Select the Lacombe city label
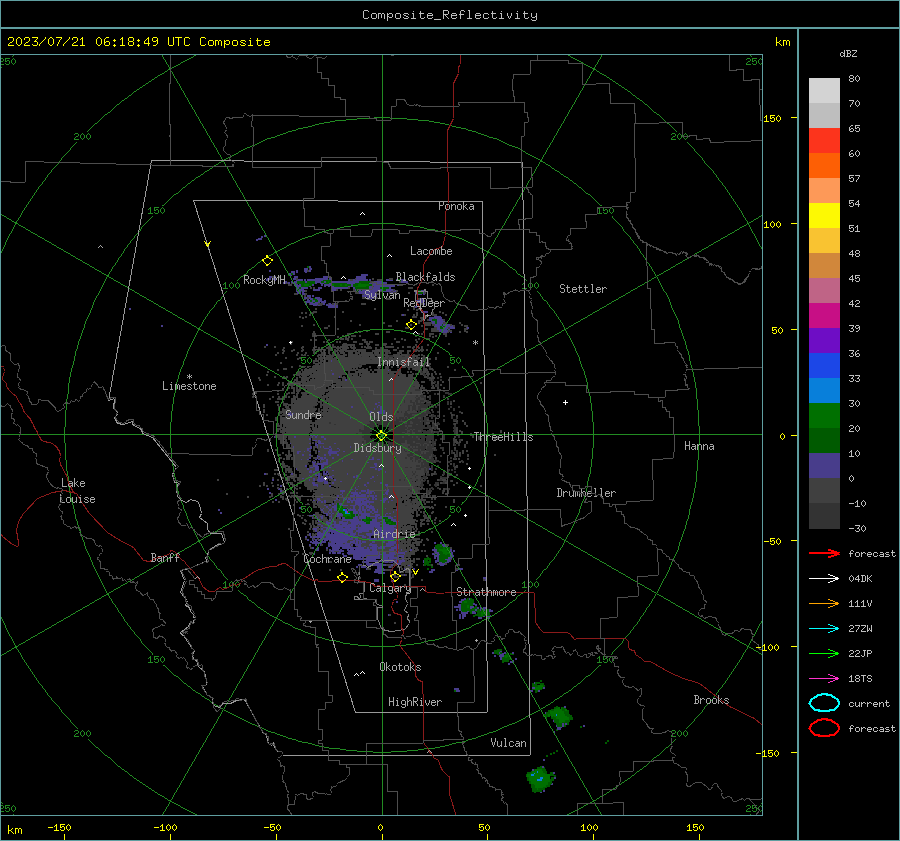The width and height of the screenshot is (900, 841). click(431, 251)
